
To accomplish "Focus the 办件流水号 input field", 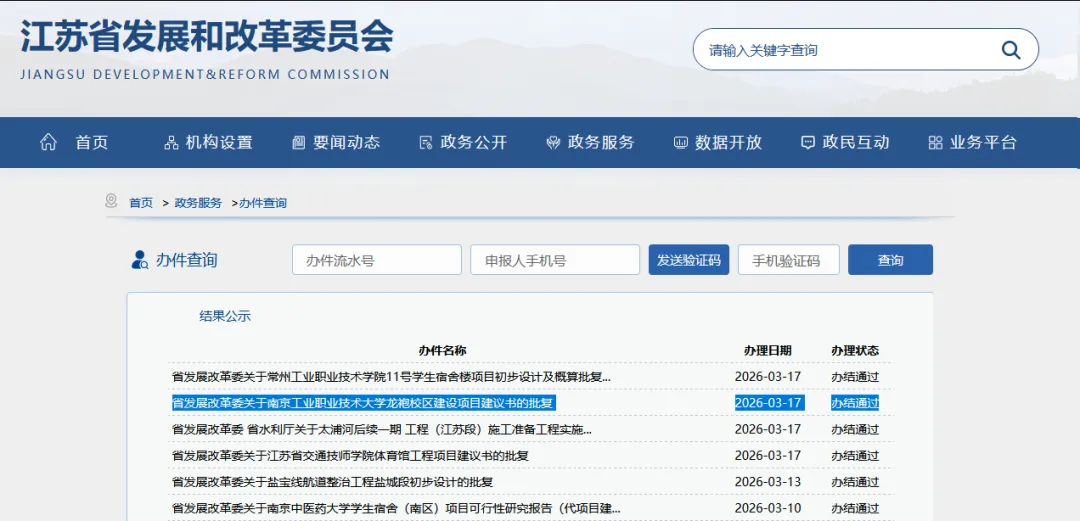I will 377,260.
